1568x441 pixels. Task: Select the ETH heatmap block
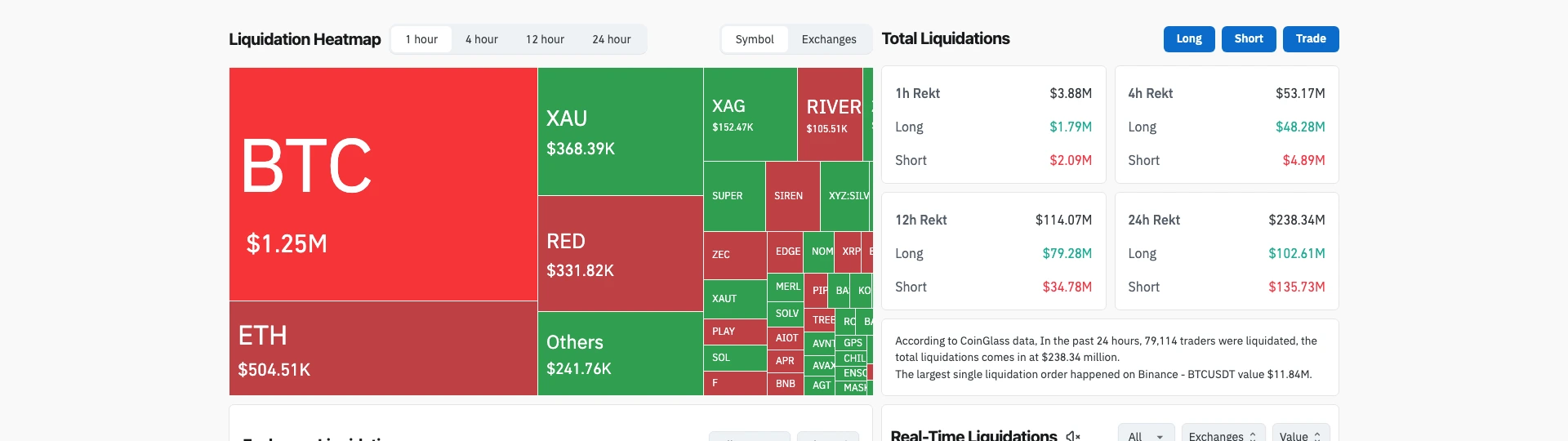[x=383, y=349]
